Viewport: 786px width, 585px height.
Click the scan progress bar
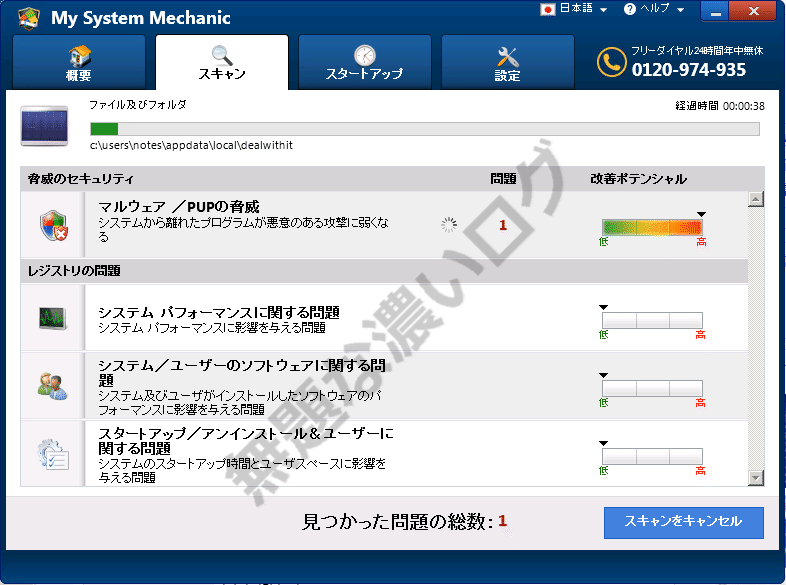click(x=425, y=129)
